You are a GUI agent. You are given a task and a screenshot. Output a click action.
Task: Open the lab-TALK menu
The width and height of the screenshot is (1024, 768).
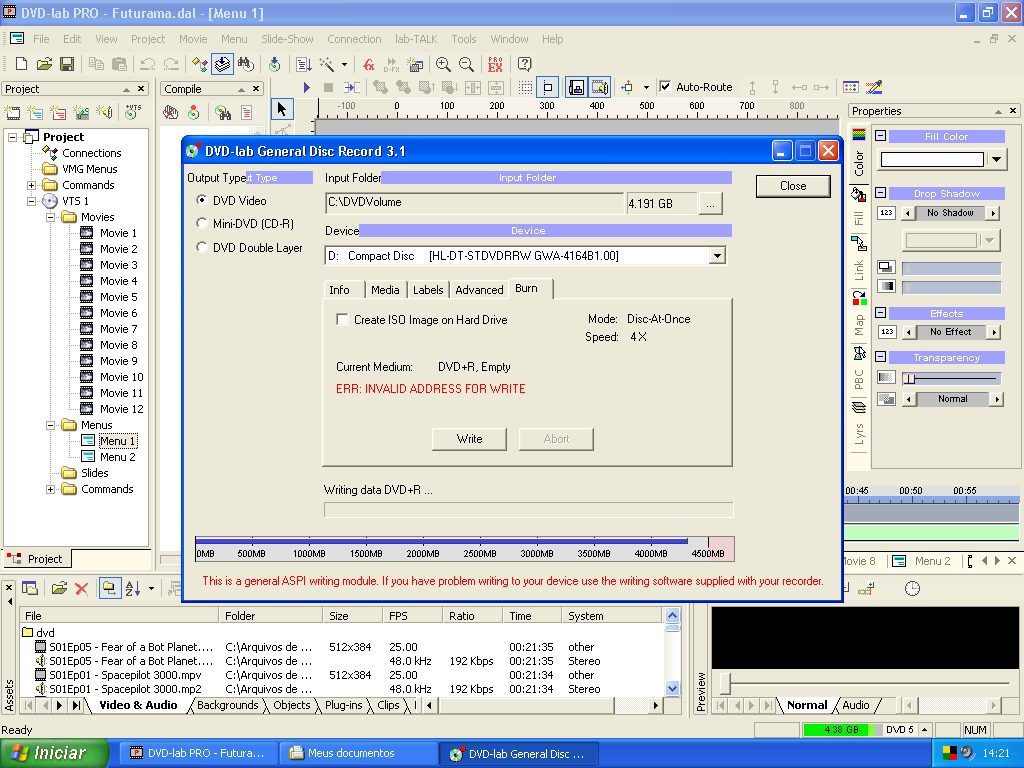pyautogui.click(x=416, y=39)
